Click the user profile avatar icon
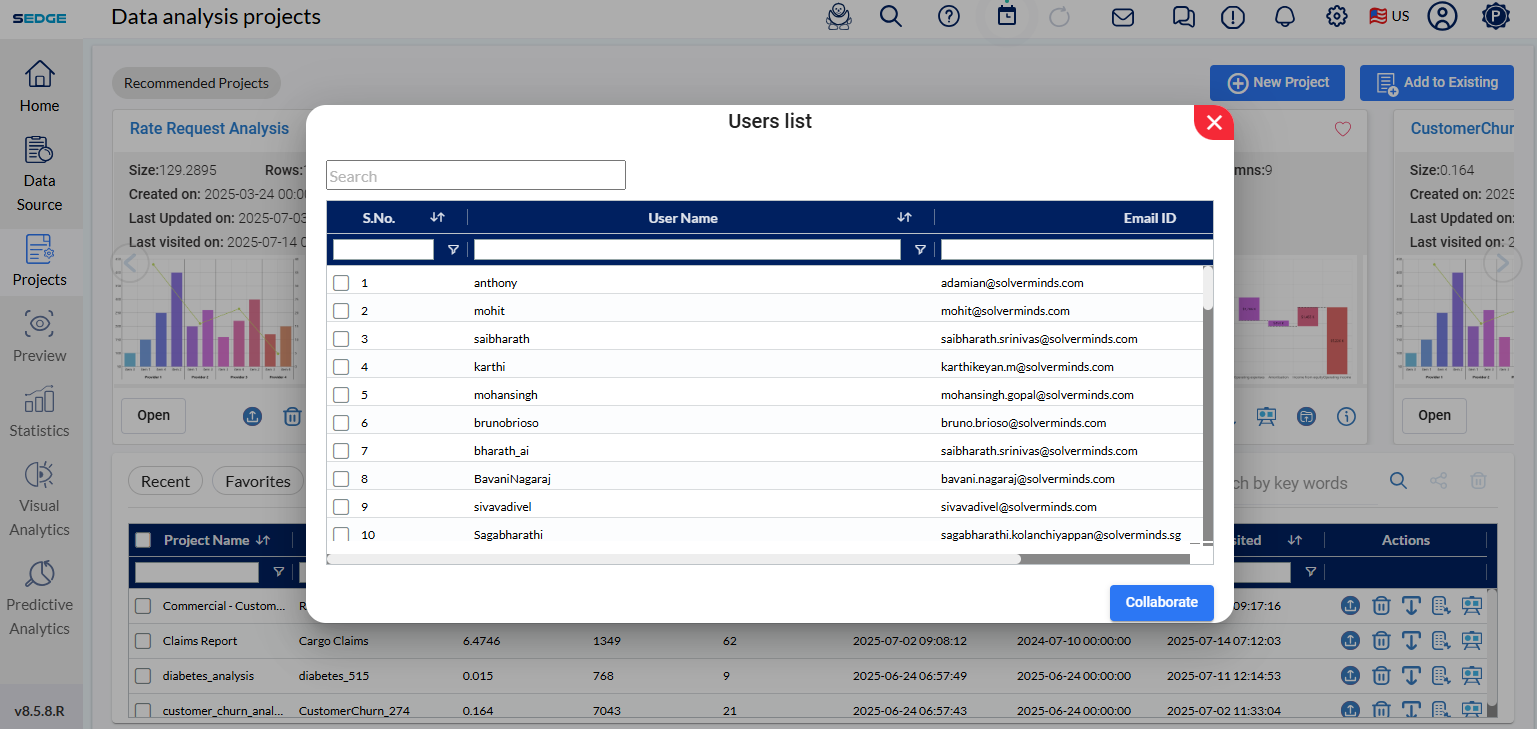1537x729 pixels. (x=1441, y=17)
